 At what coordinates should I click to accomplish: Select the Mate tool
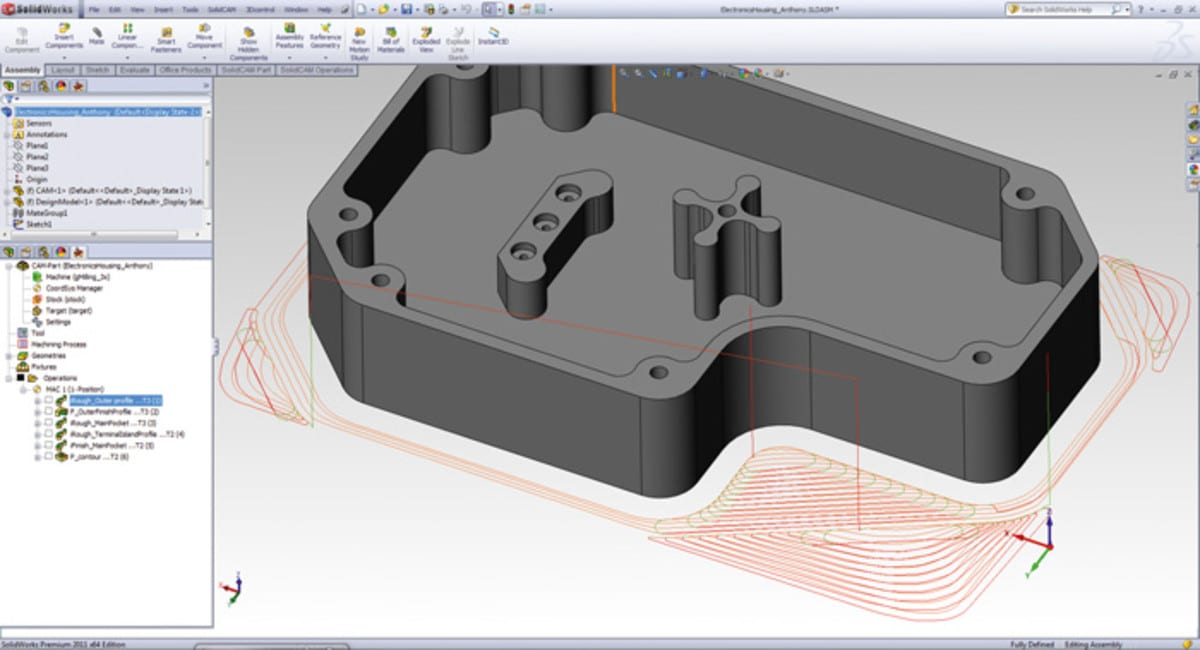coord(97,32)
